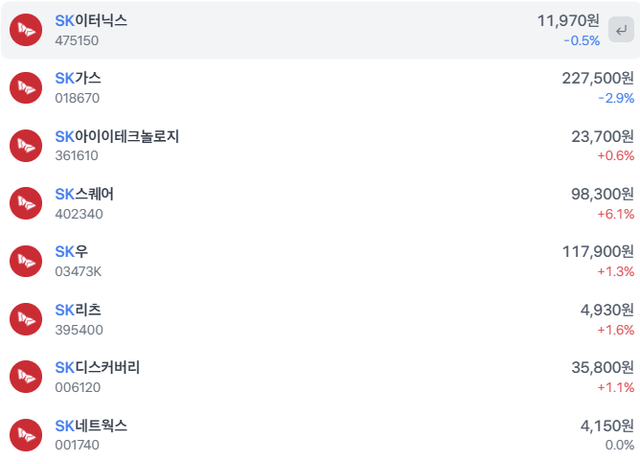Viewport: 640px width, 464px height.
Task: Click the SK우 logo icon
Action: (25, 261)
